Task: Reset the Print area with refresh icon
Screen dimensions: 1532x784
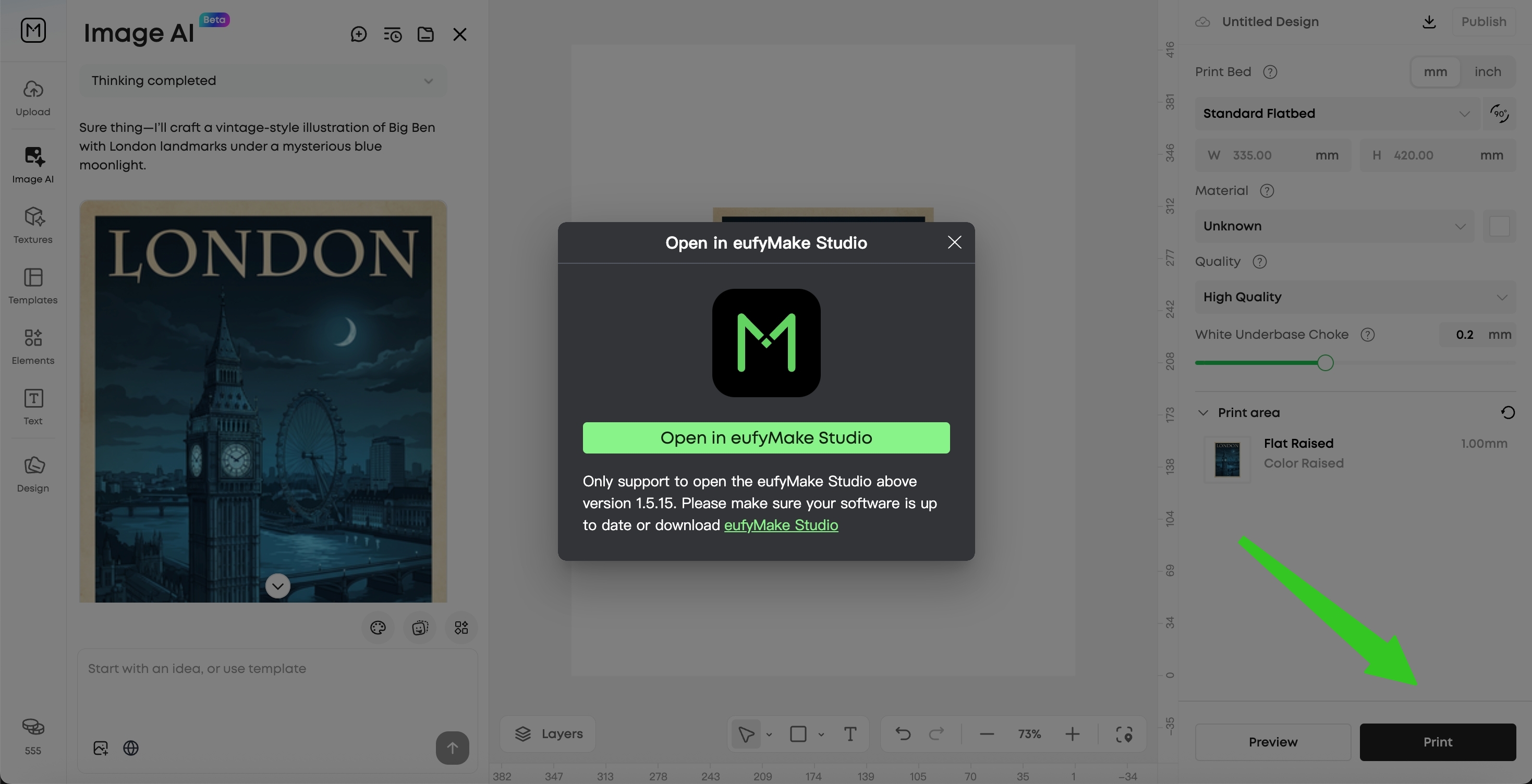Action: click(x=1507, y=412)
